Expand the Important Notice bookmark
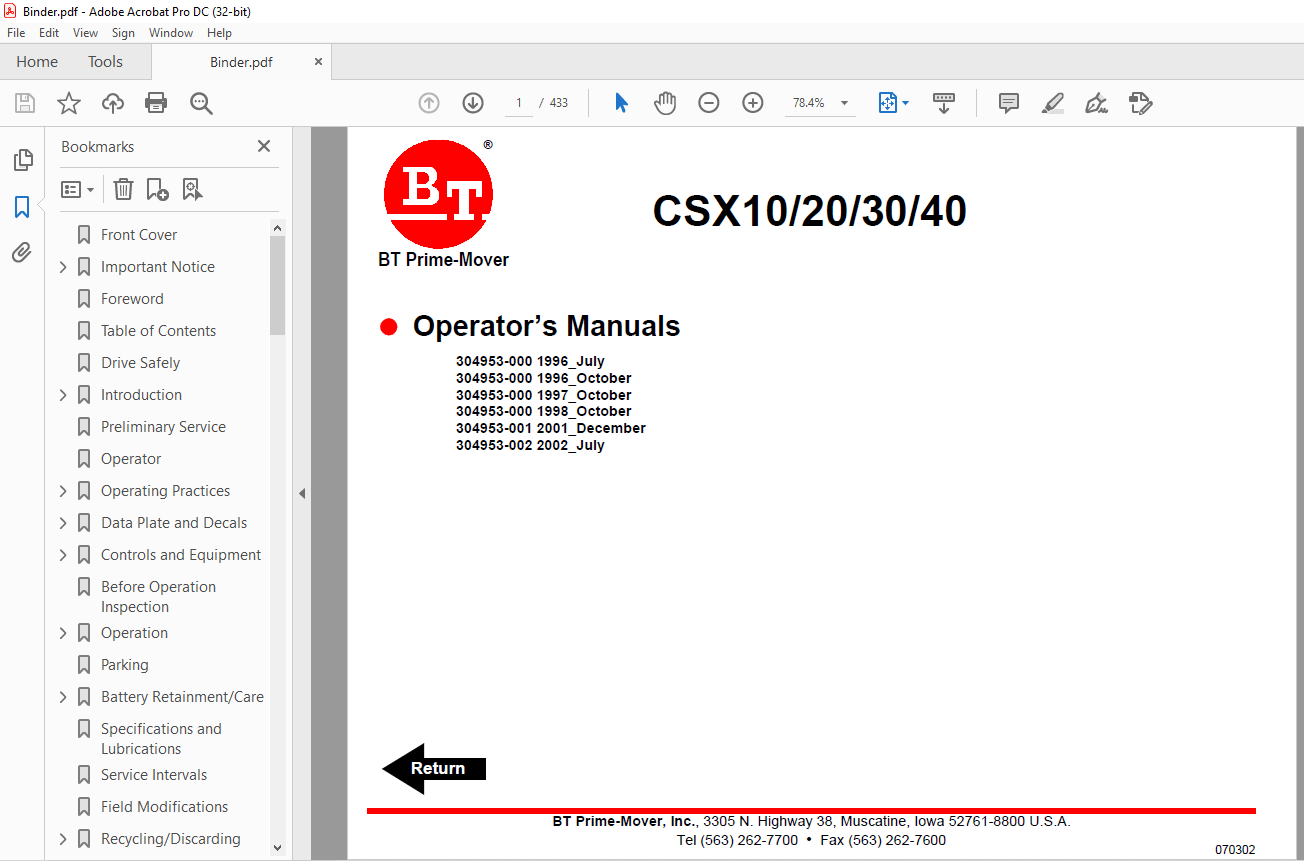Image resolution: width=1304 pixels, height=861 pixels. click(x=63, y=267)
